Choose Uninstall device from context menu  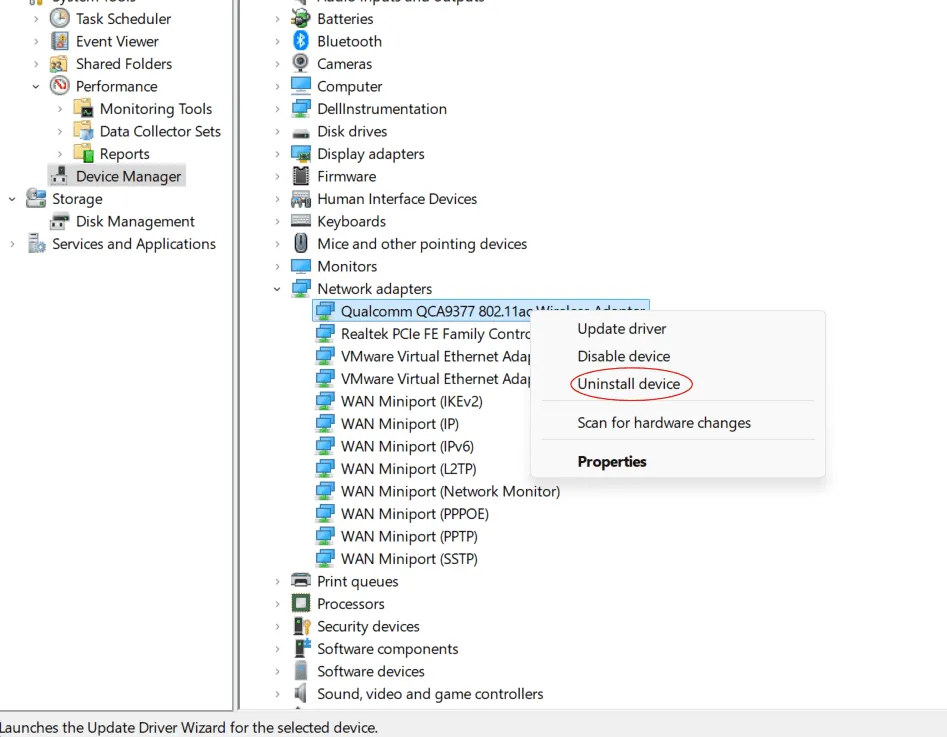(632, 383)
